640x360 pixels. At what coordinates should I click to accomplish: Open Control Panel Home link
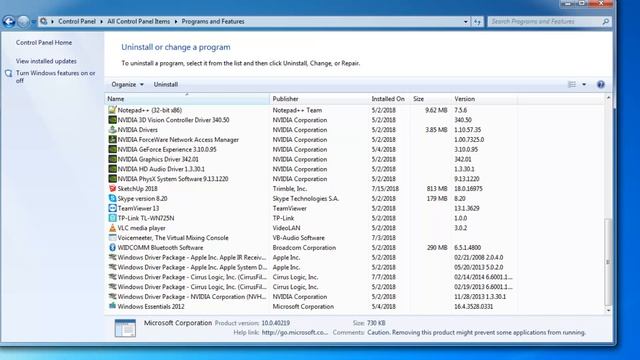(x=44, y=42)
